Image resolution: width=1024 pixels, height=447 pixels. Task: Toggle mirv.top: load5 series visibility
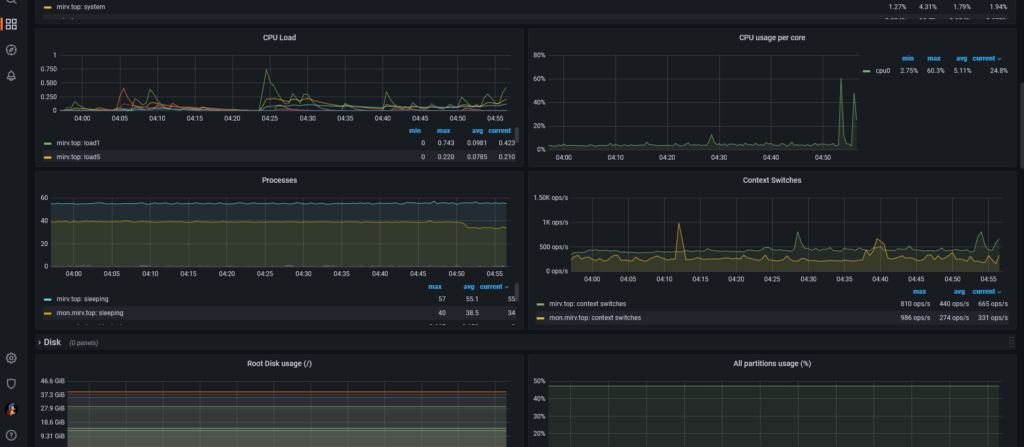[x=78, y=157]
